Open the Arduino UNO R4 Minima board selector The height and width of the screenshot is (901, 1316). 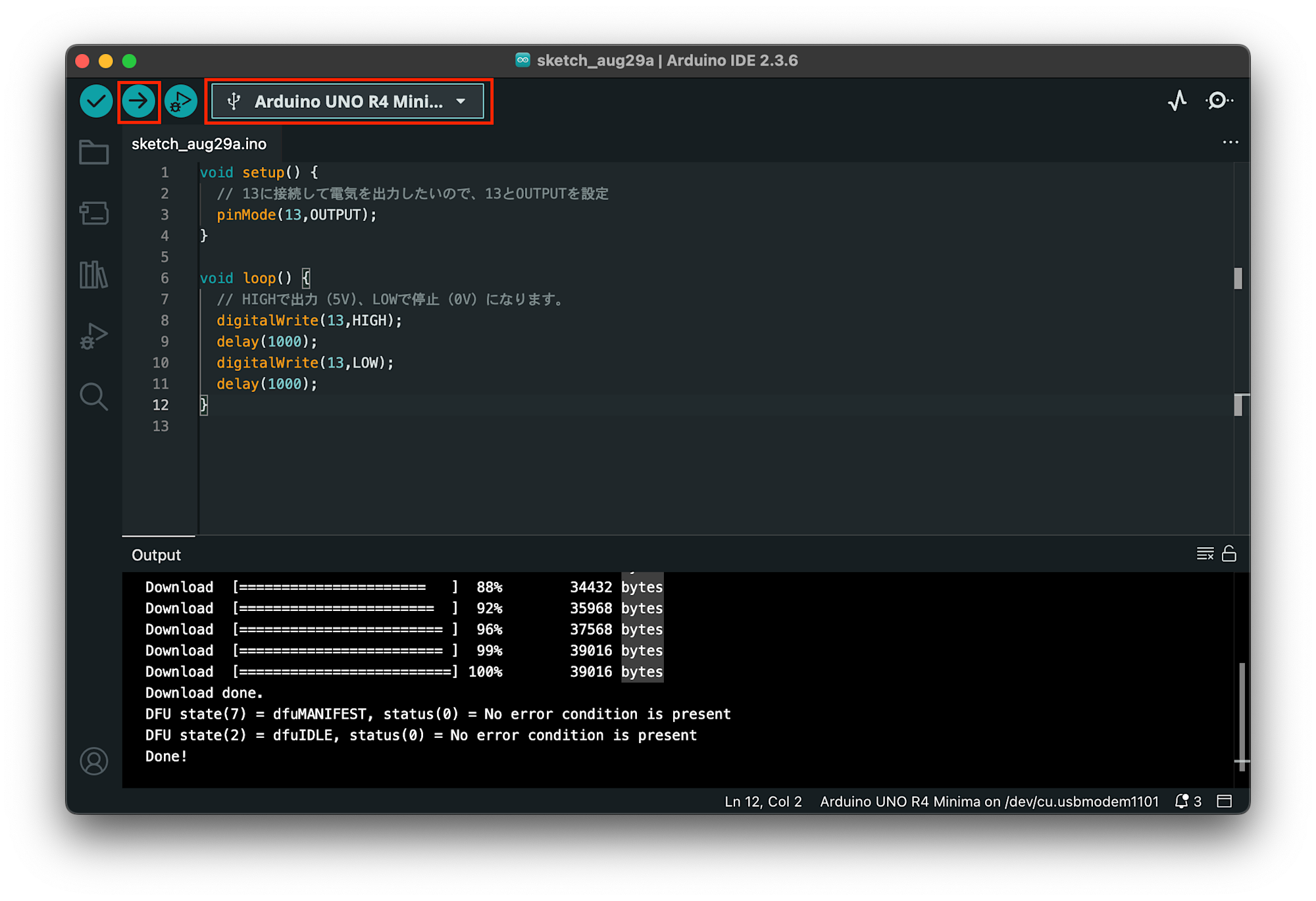tap(347, 101)
